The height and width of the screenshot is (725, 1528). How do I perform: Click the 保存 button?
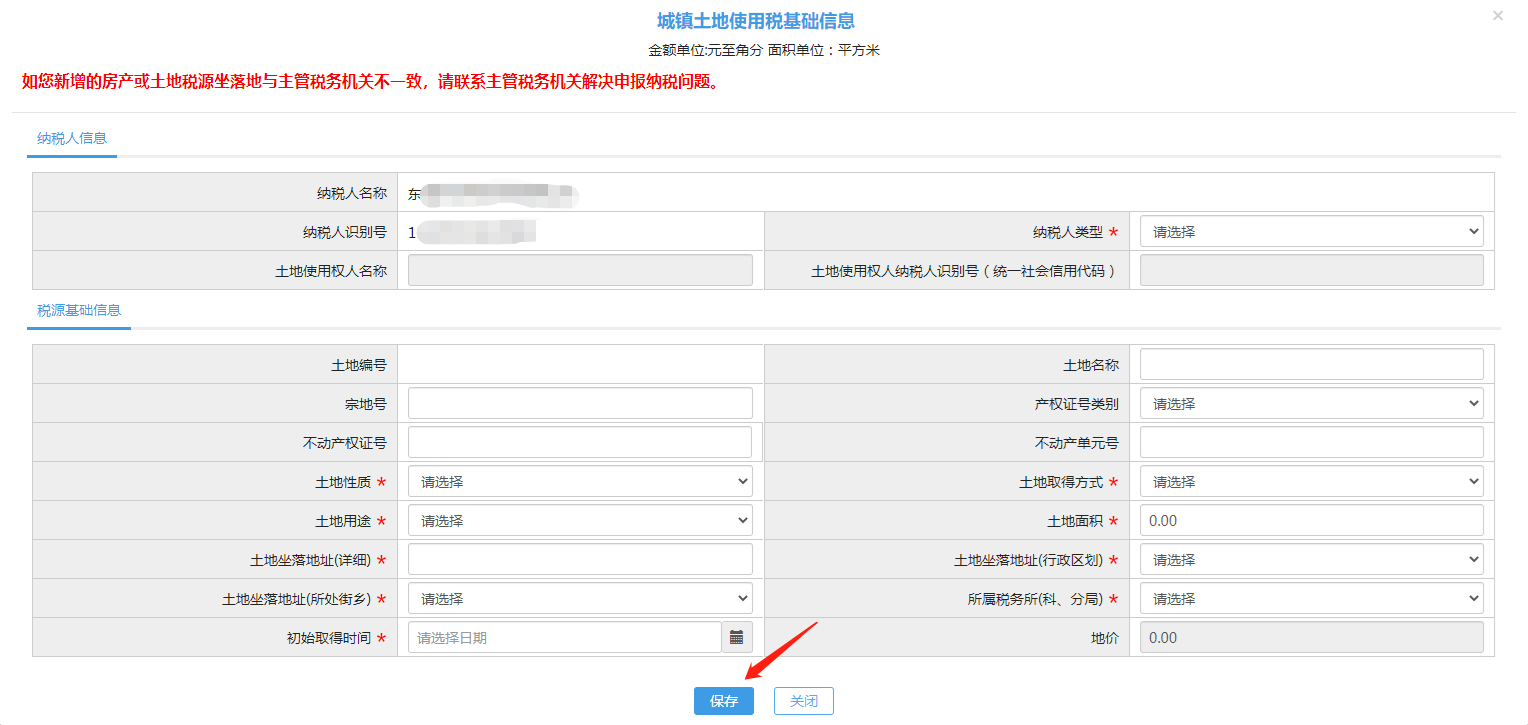pos(724,701)
